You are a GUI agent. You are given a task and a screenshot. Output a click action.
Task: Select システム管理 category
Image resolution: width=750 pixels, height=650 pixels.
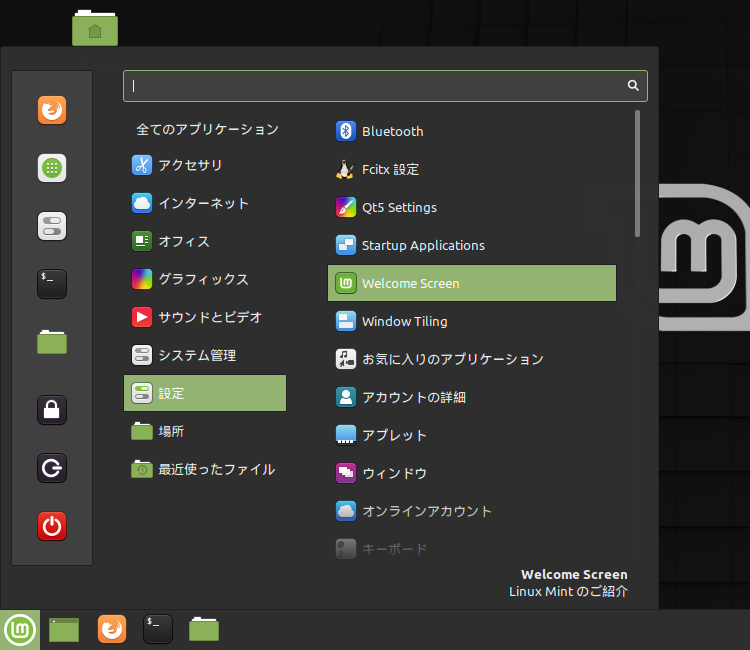click(205, 355)
